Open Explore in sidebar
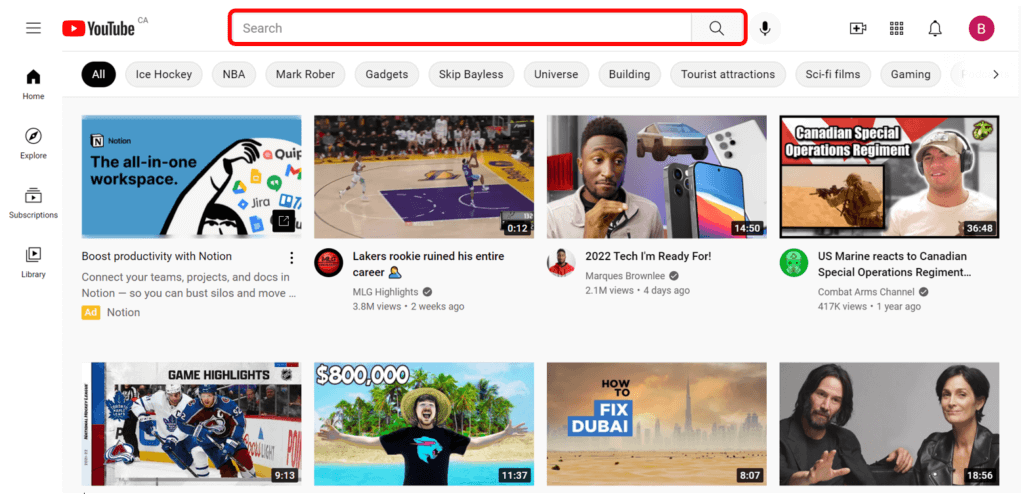Image resolution: width=1024 pixels, height=494 pixels. [33, 144]
